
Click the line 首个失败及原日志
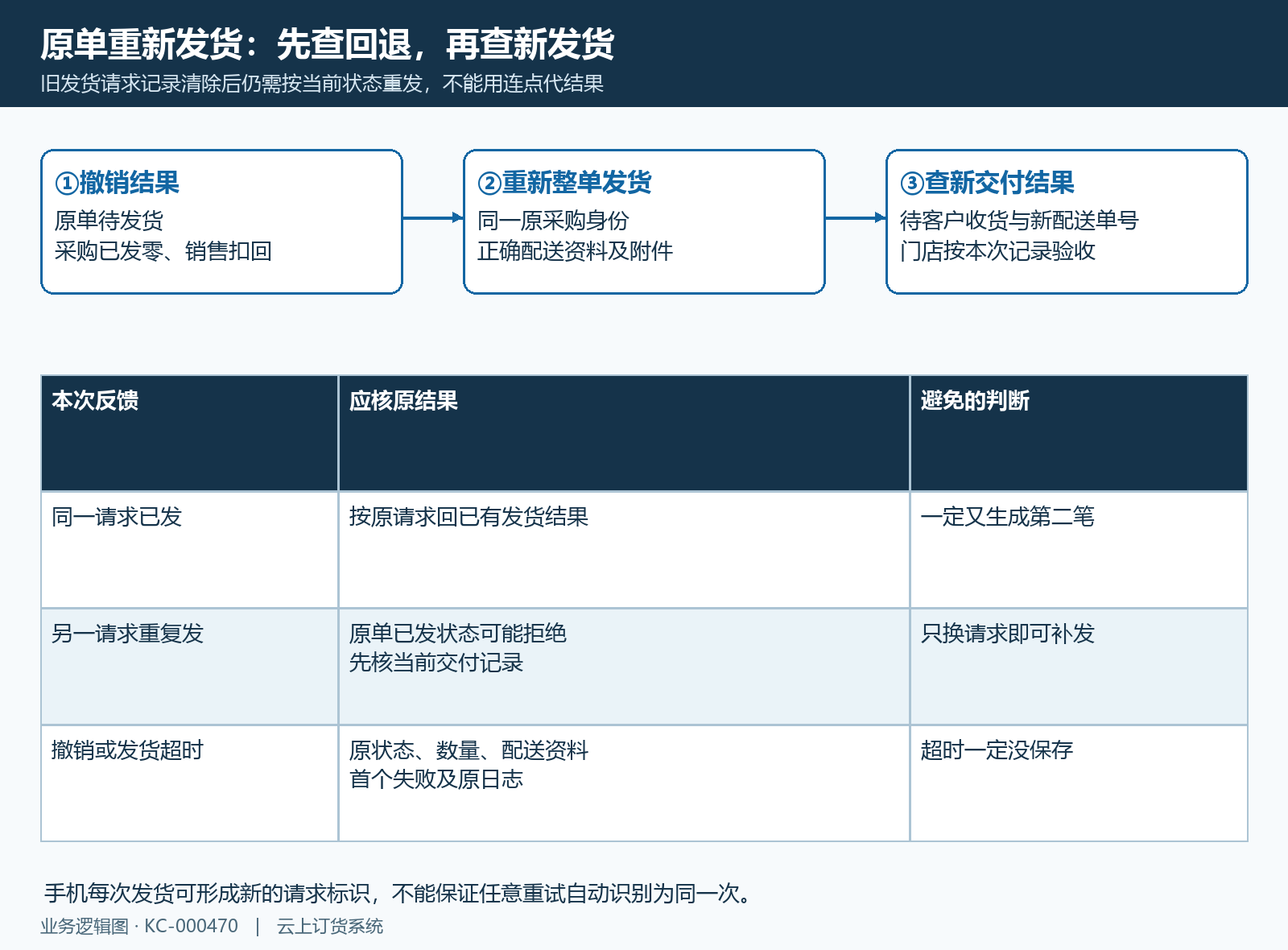click(436, 779)
